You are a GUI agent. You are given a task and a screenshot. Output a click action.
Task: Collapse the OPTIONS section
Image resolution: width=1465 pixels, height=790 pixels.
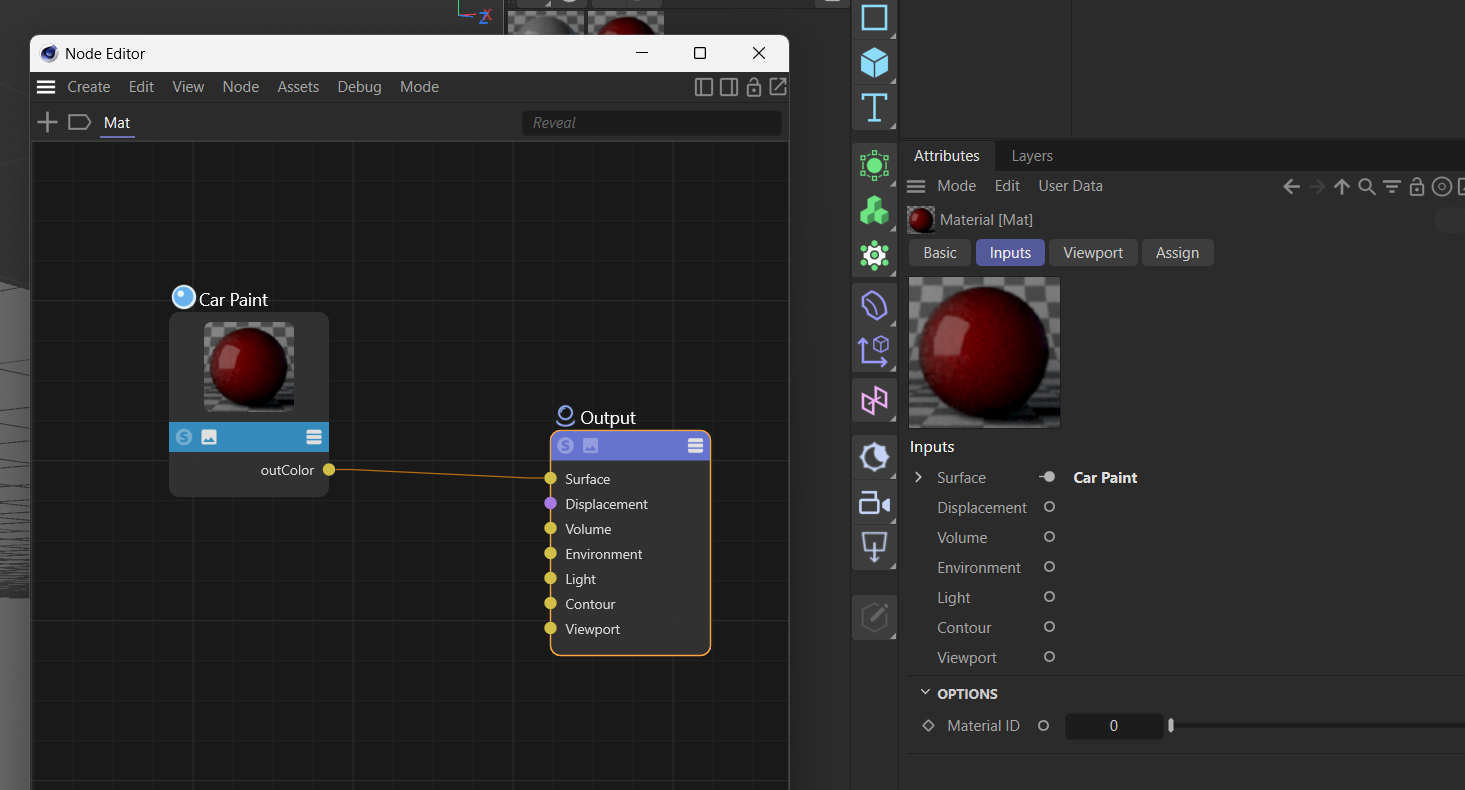coord(924,693)
